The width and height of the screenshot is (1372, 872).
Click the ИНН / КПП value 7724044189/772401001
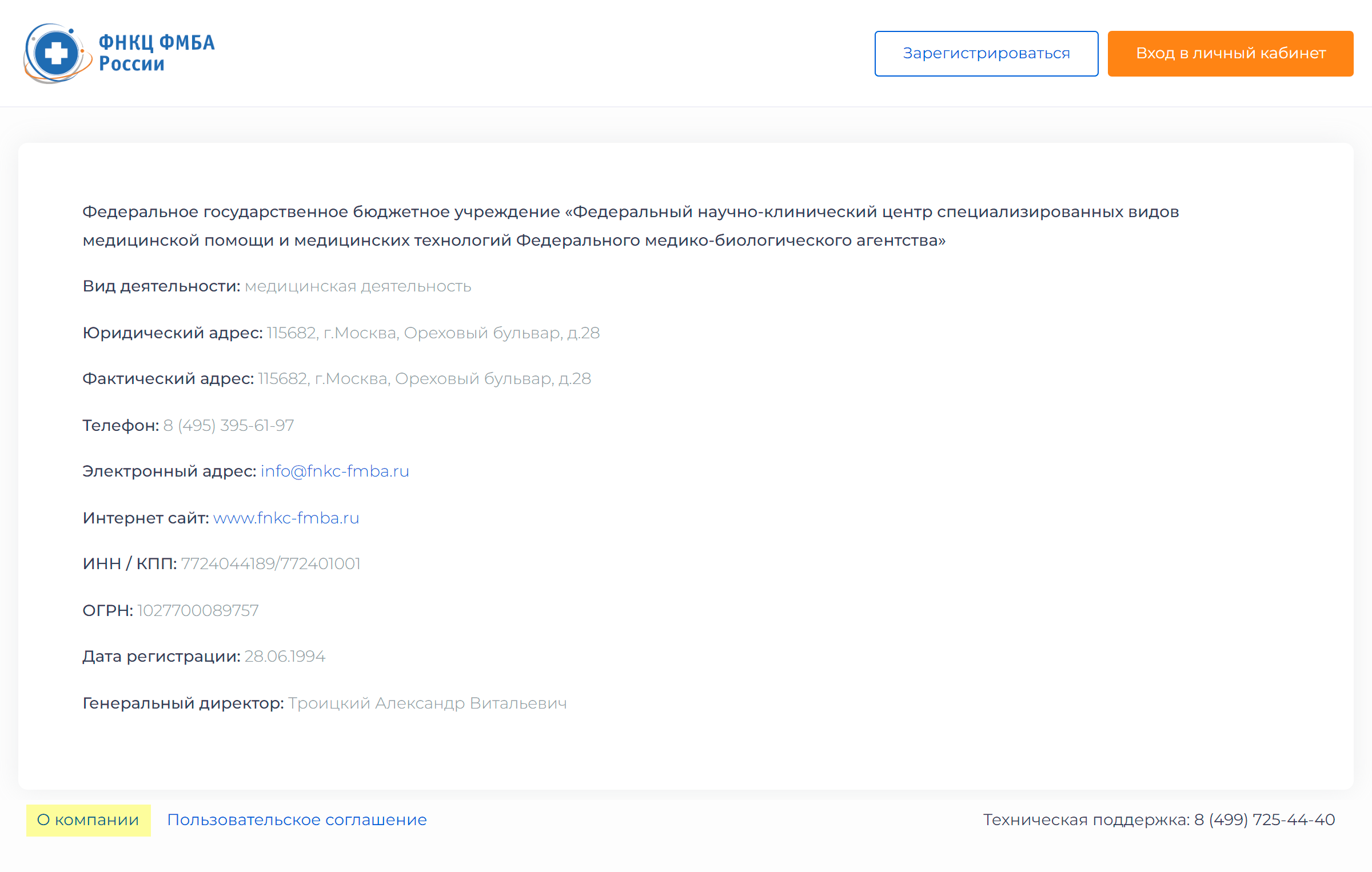[x=271, y=564]
